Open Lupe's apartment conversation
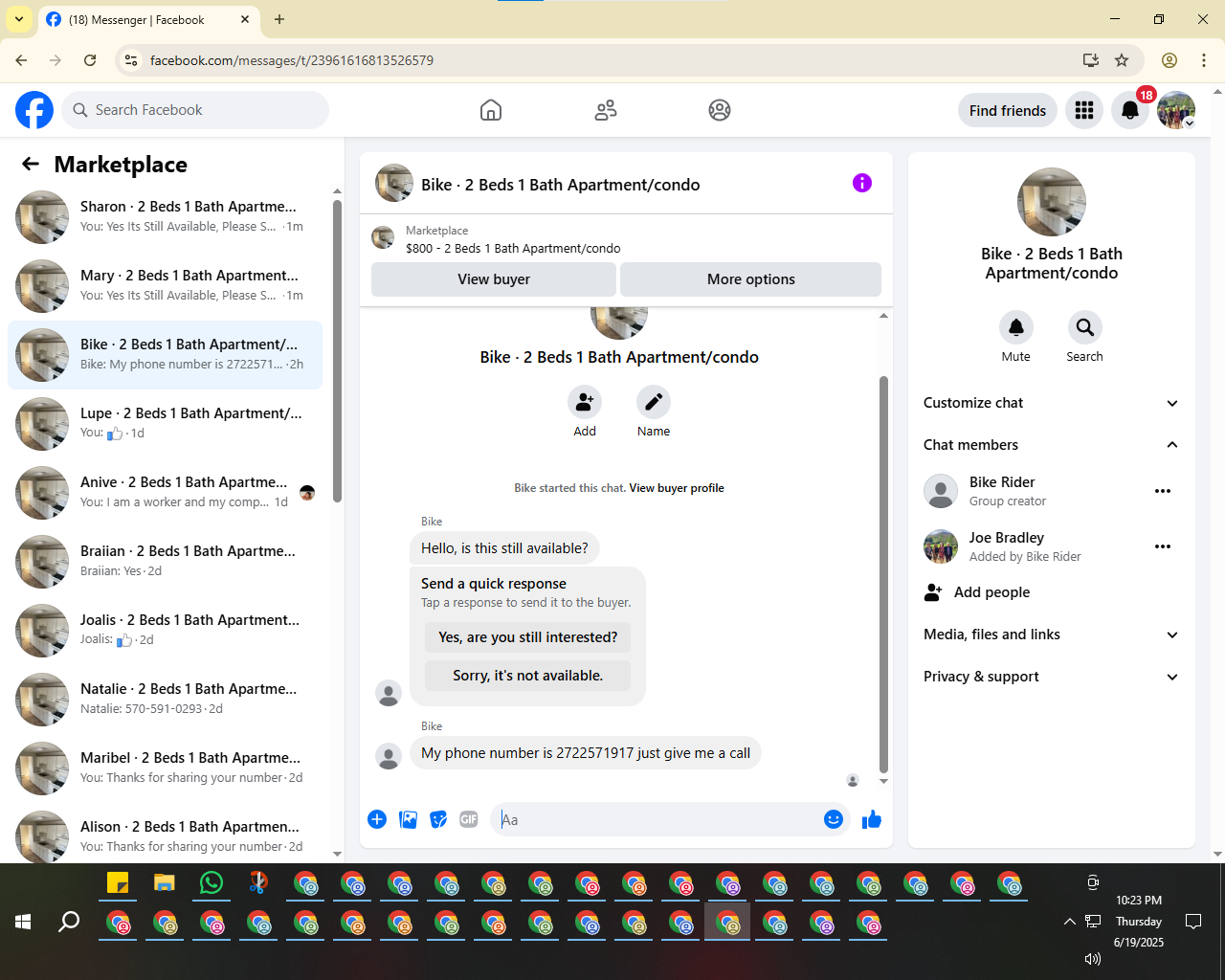 [165, 424]
